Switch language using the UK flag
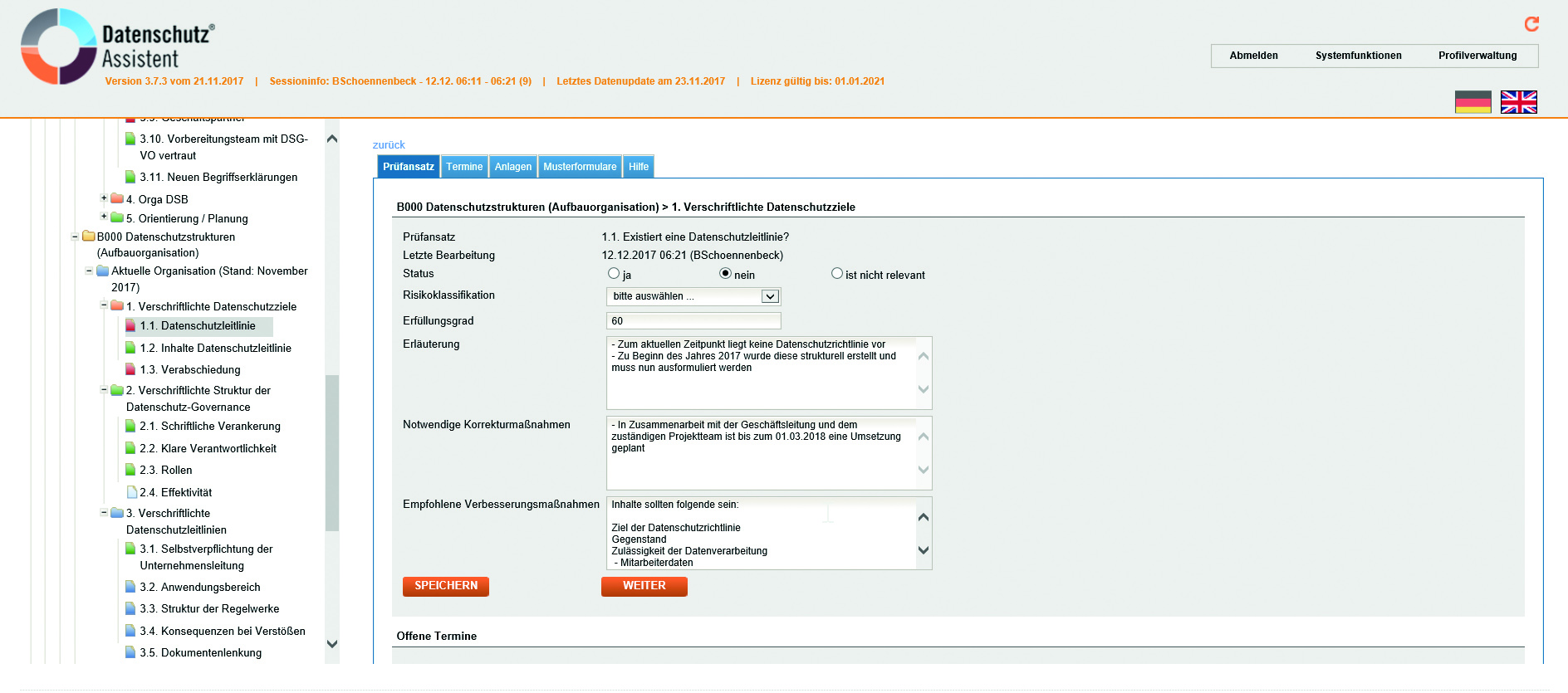 (x=1518, y=102)
